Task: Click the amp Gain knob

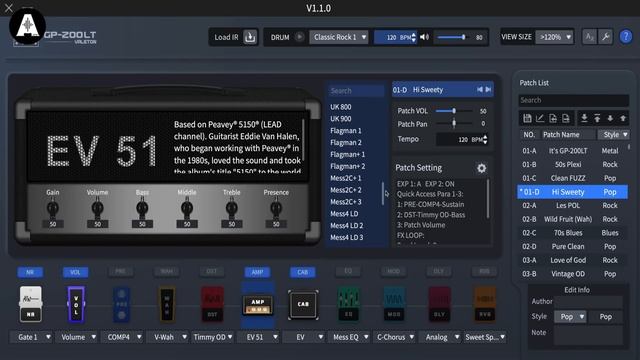Action: pyautogui.click(x=53, y=208)
